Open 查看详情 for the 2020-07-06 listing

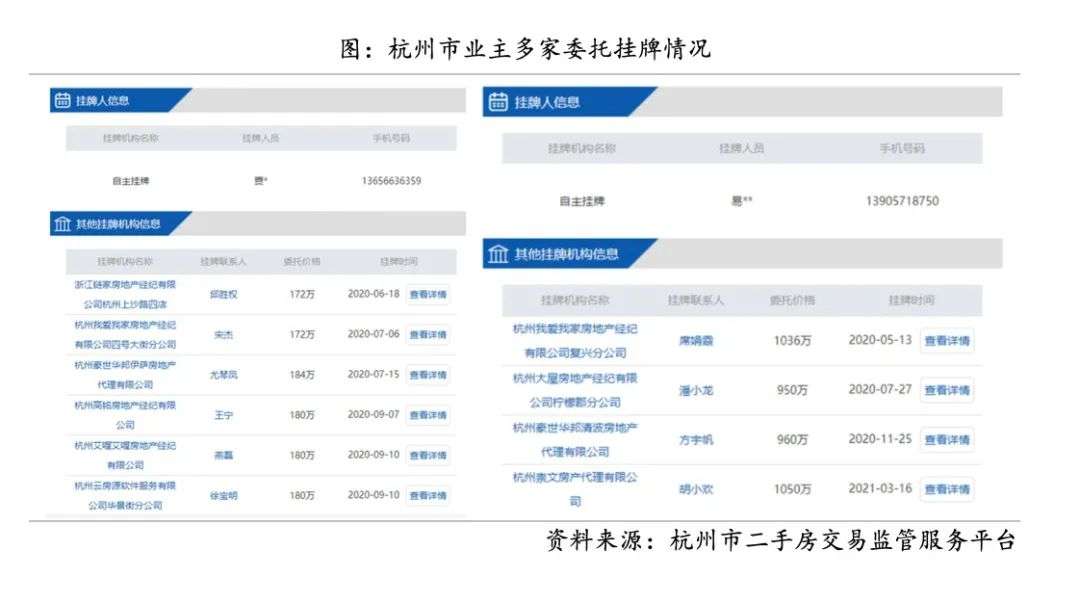point(428,334)
